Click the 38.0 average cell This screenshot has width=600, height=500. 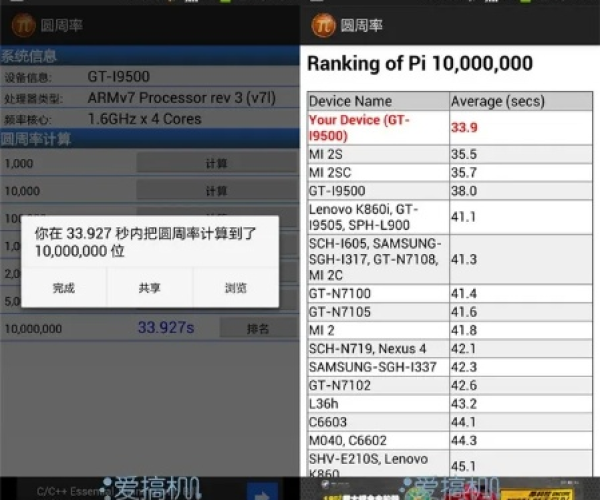(x=521, y=191)
